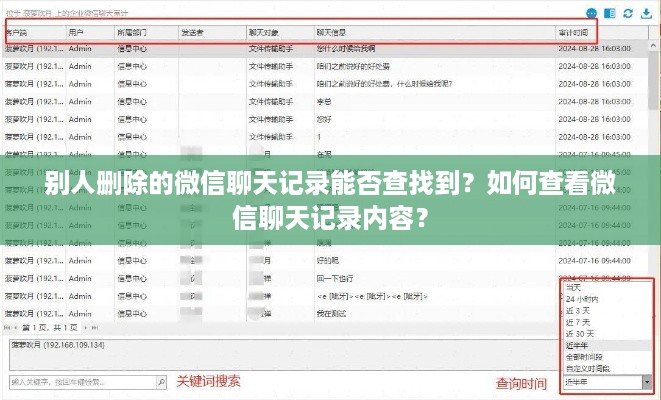Click the vertical scrollbar thumb
Viewport: 661px width, 400px height.
click(x=653, y=80)
